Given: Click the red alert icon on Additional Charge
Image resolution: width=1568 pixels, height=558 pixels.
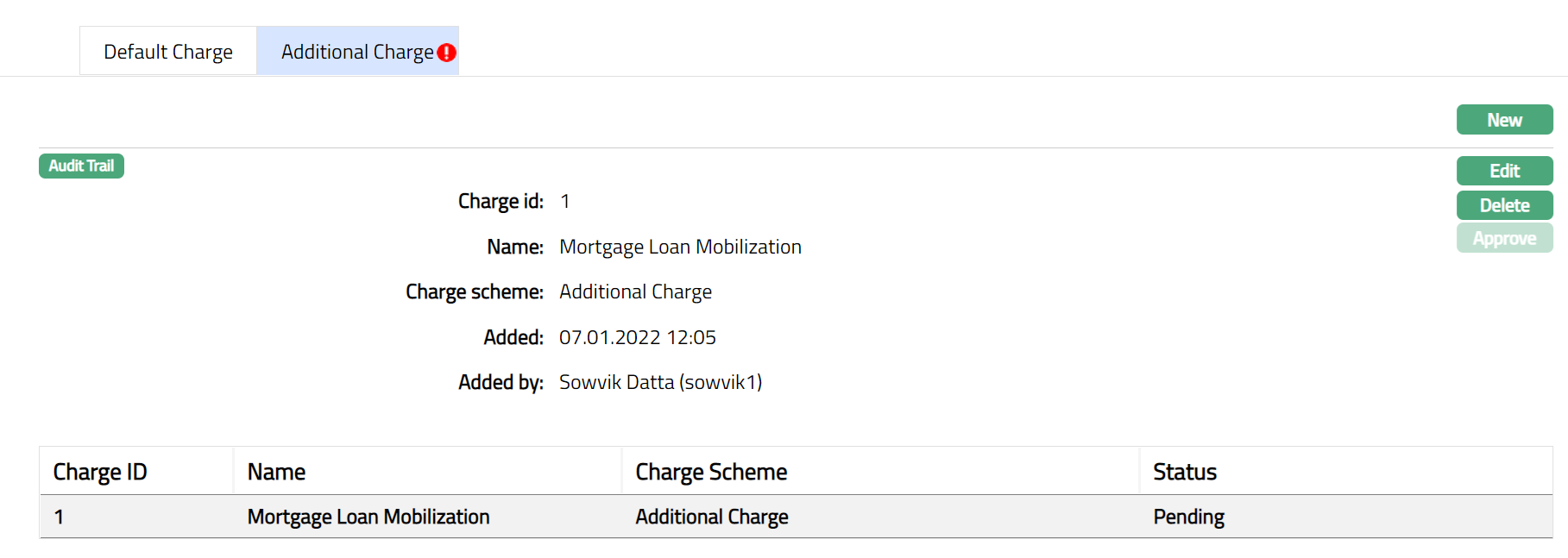Looking at the screenshot, I should [446, 53].
